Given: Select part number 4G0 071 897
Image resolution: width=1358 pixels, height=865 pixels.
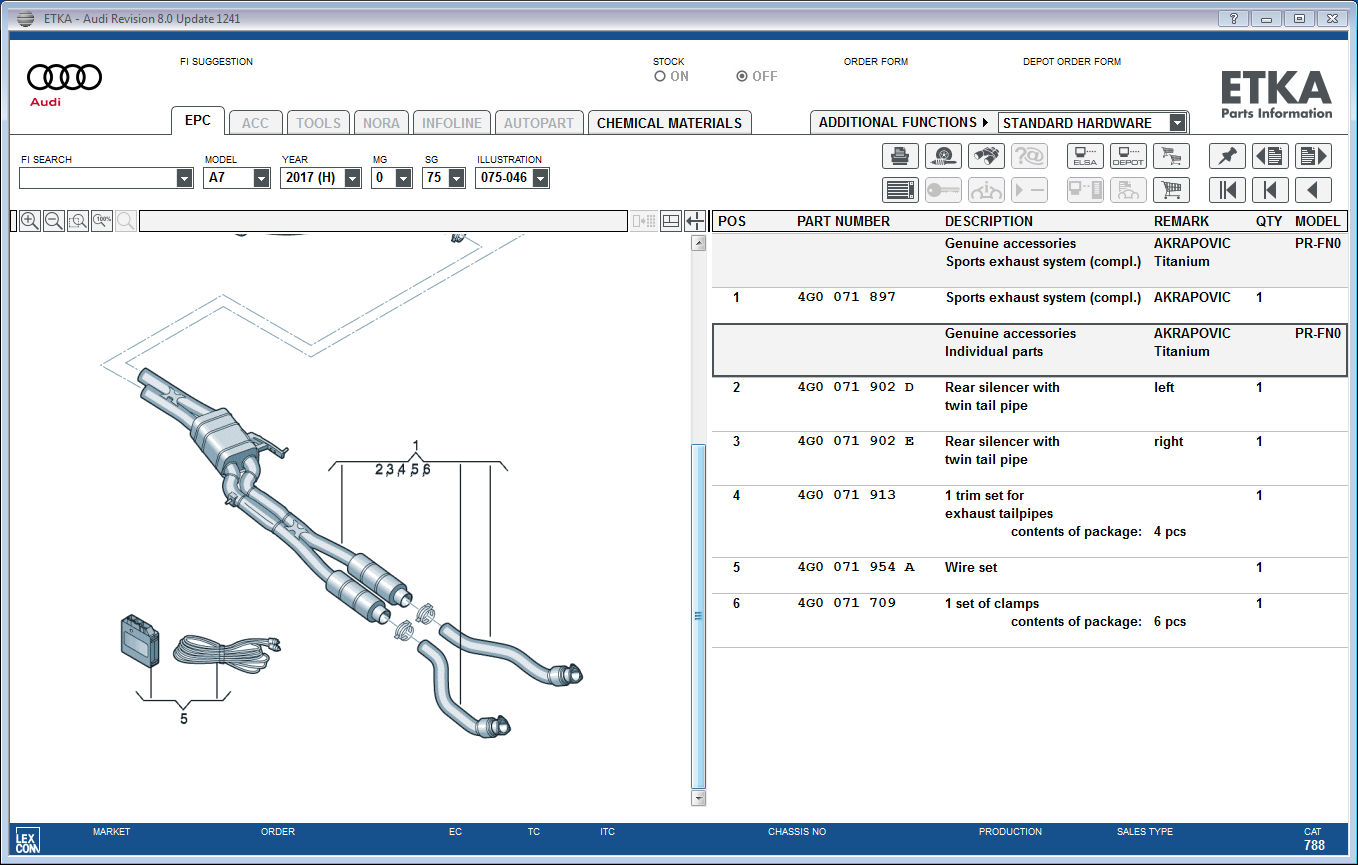Looking at the screenshot, I should 846,297.
